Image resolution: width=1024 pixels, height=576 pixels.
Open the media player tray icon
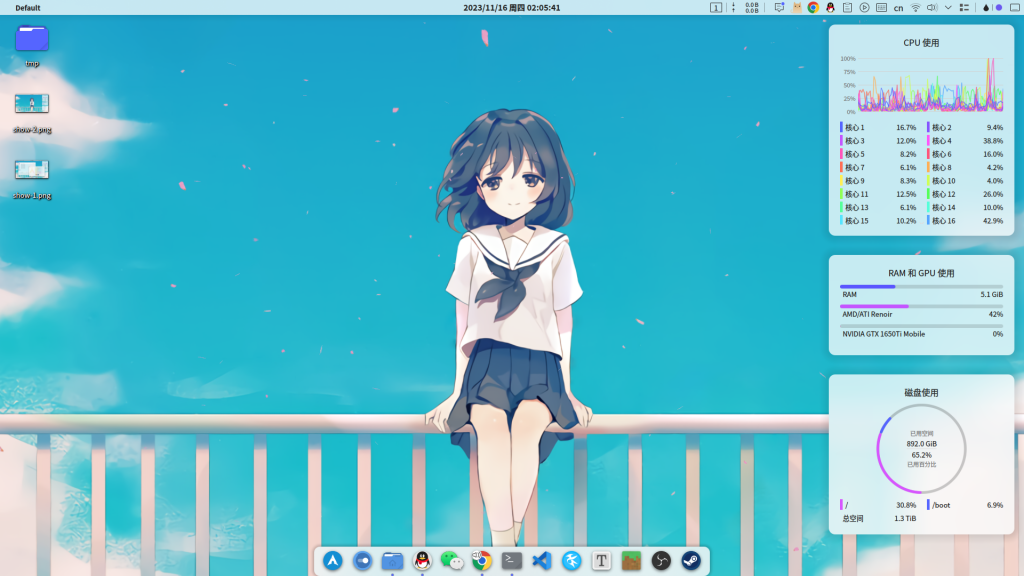tap(864, 8)
